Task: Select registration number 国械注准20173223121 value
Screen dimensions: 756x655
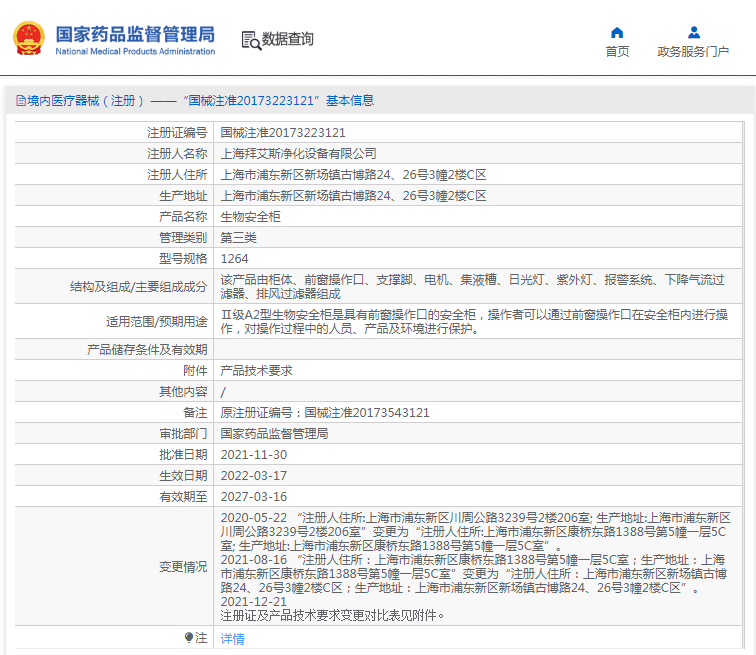Action: click(x=283, y=133)
